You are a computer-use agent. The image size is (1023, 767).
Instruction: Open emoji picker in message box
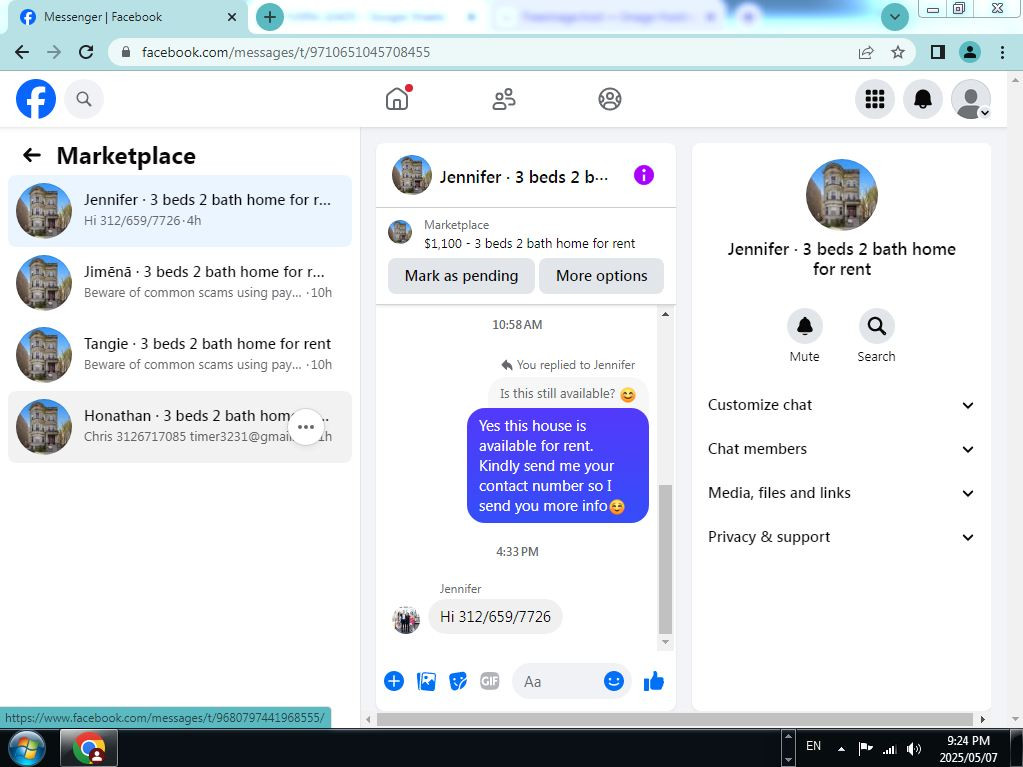614,682
